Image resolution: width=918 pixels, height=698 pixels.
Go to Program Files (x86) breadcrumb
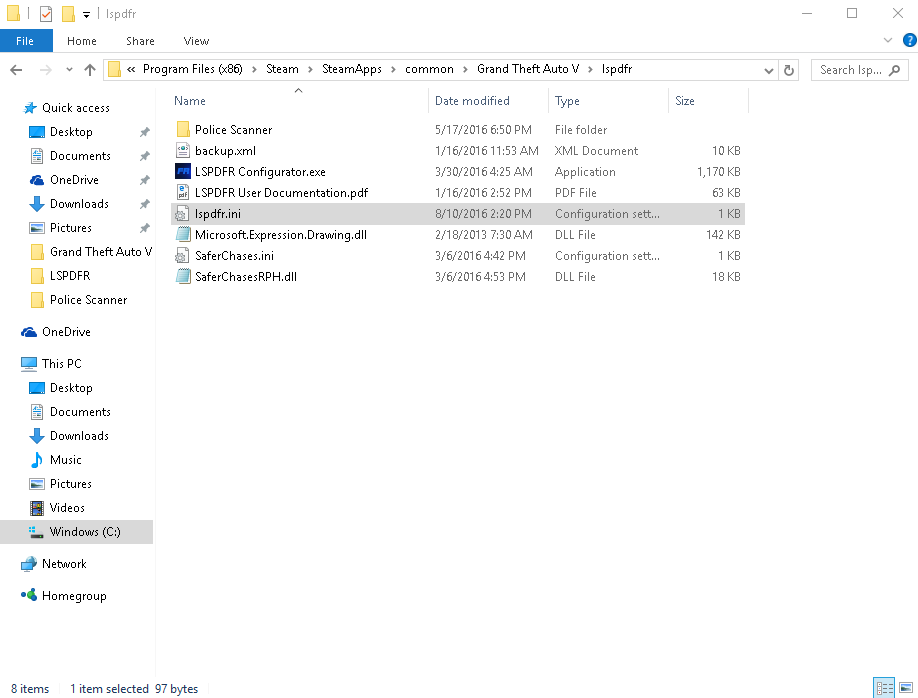pos(193,69)
